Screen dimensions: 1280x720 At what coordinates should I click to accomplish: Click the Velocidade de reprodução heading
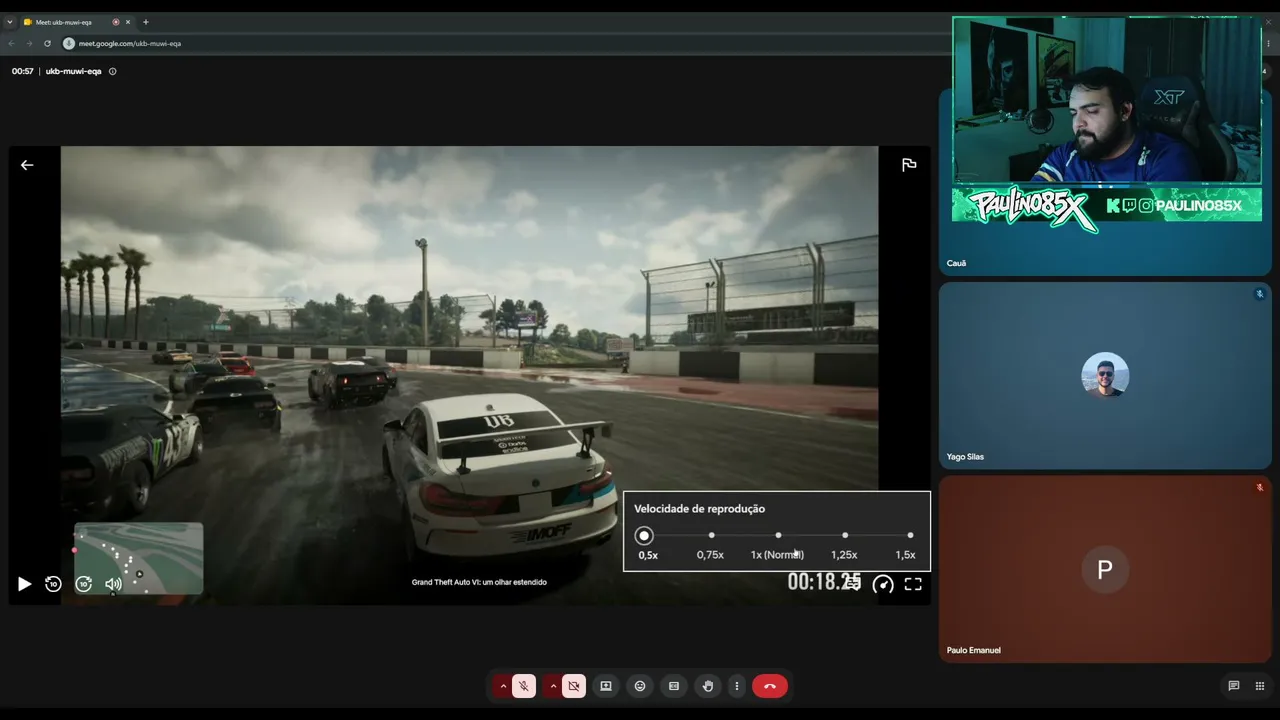click(x=699, y=509)
